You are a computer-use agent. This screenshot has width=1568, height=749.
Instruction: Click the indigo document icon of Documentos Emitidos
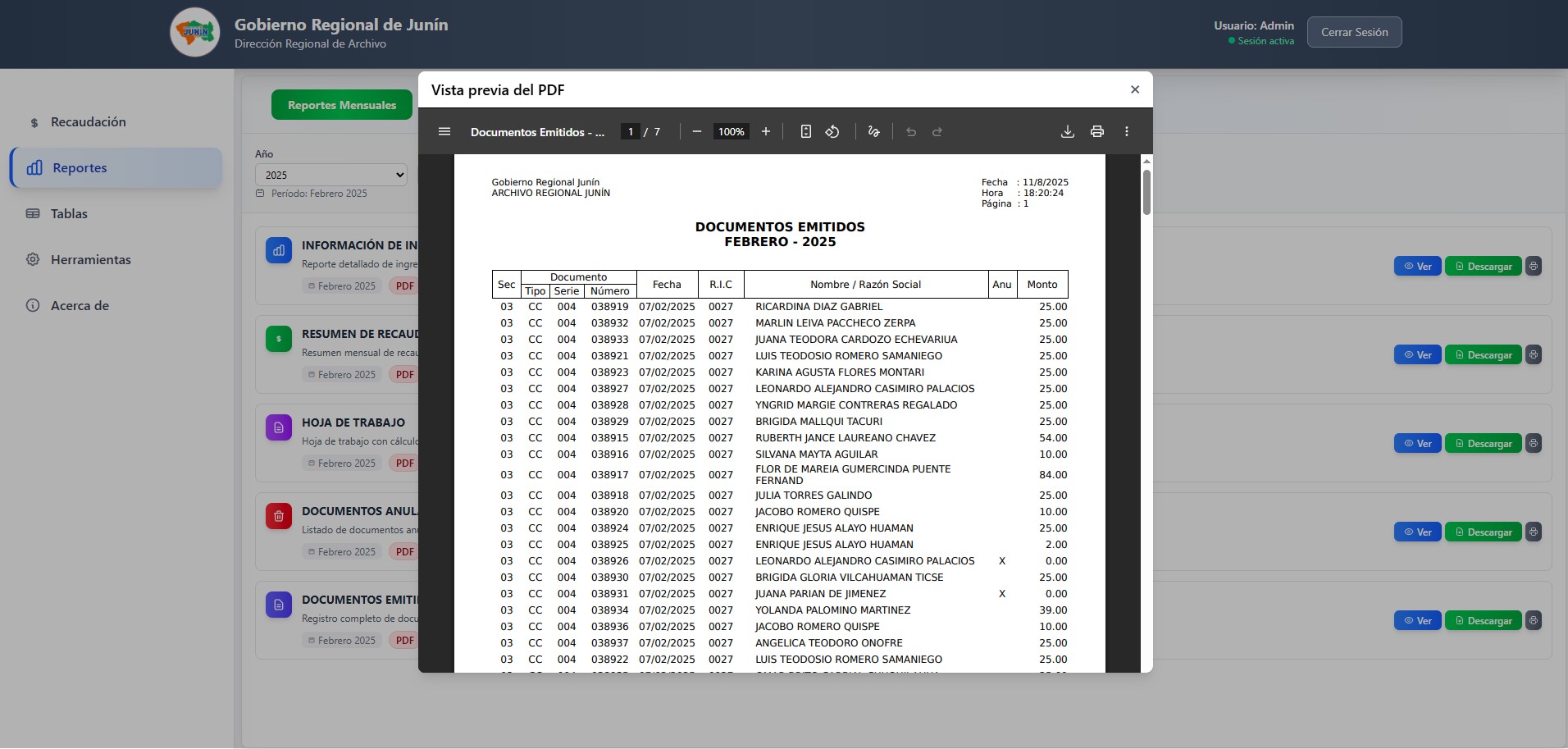pyautogui.click(x=279, y=605)
